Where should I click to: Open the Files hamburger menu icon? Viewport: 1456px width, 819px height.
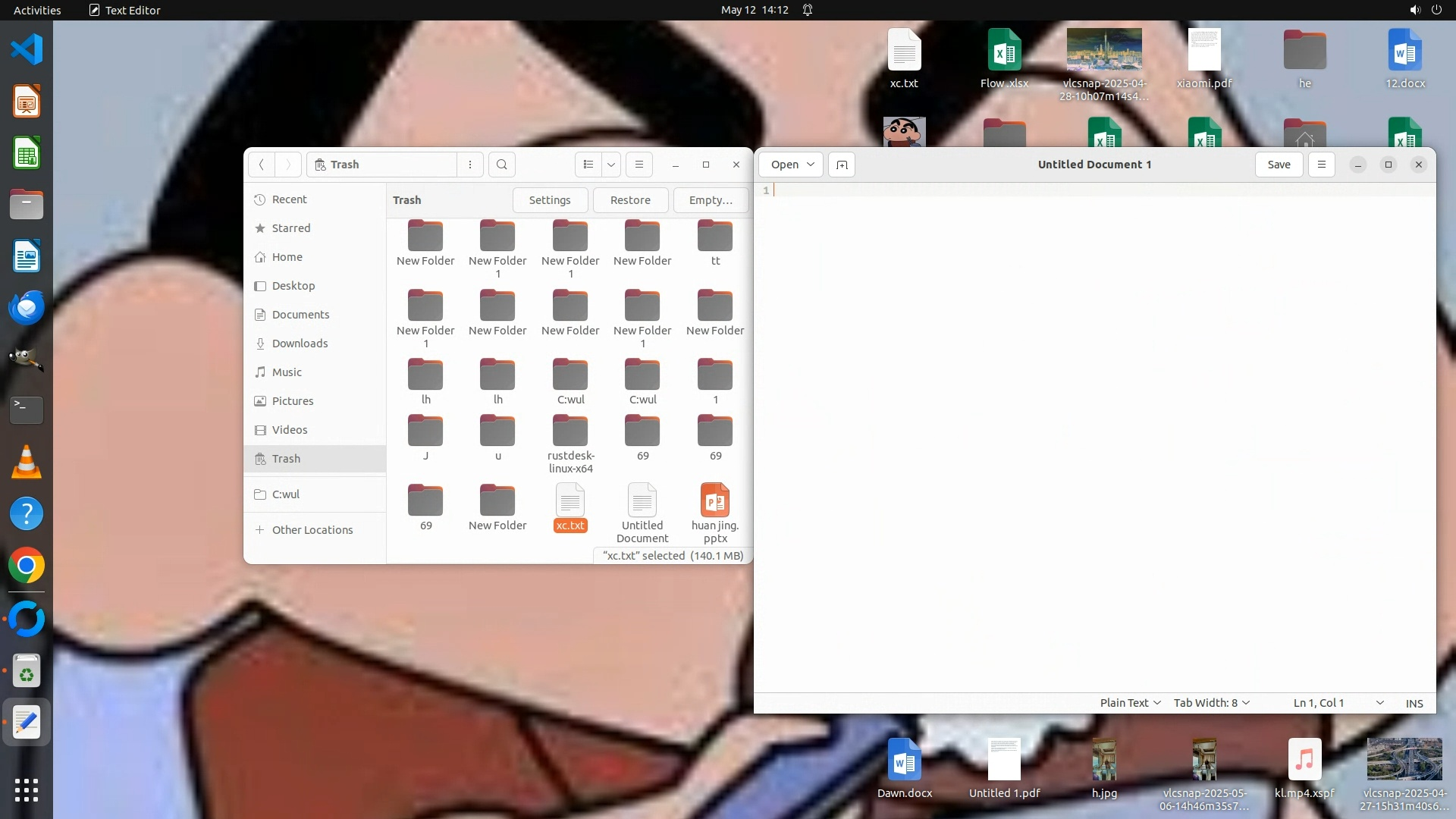(639, 165)
